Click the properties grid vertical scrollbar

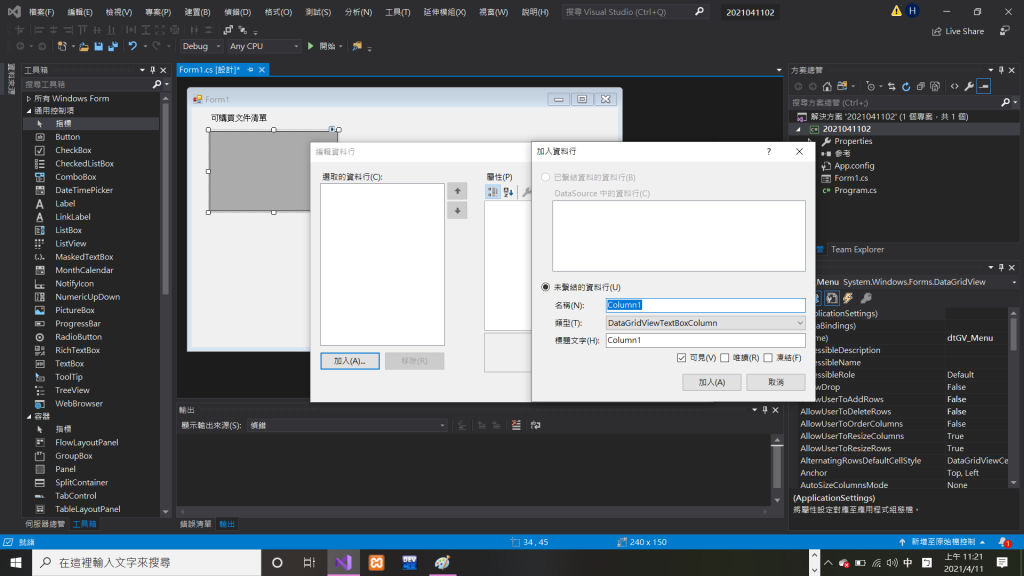tap(1014, 398)
